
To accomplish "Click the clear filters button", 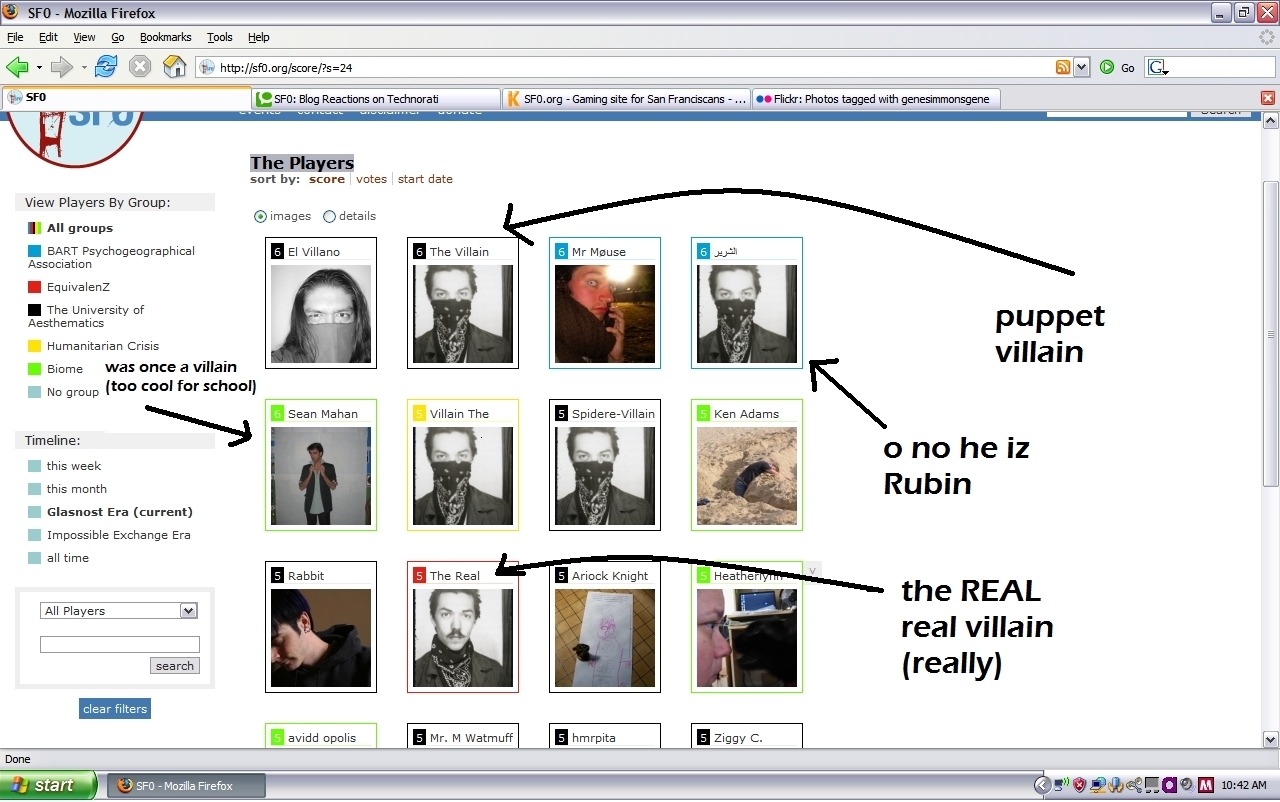I will click(x=115, y=709).
